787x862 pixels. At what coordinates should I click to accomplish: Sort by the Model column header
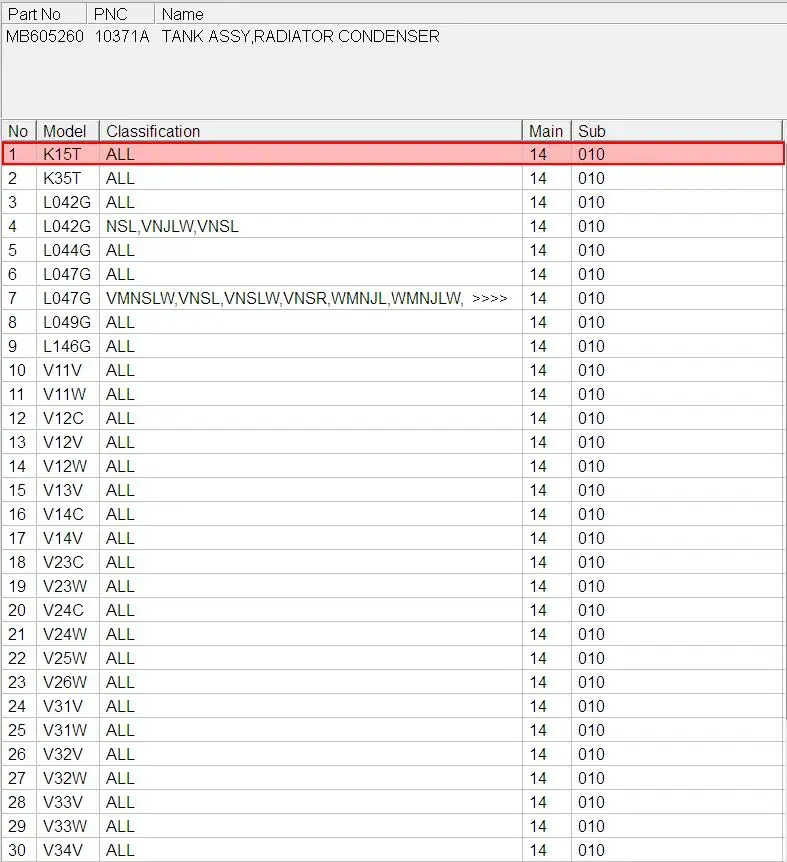point(68,131)
